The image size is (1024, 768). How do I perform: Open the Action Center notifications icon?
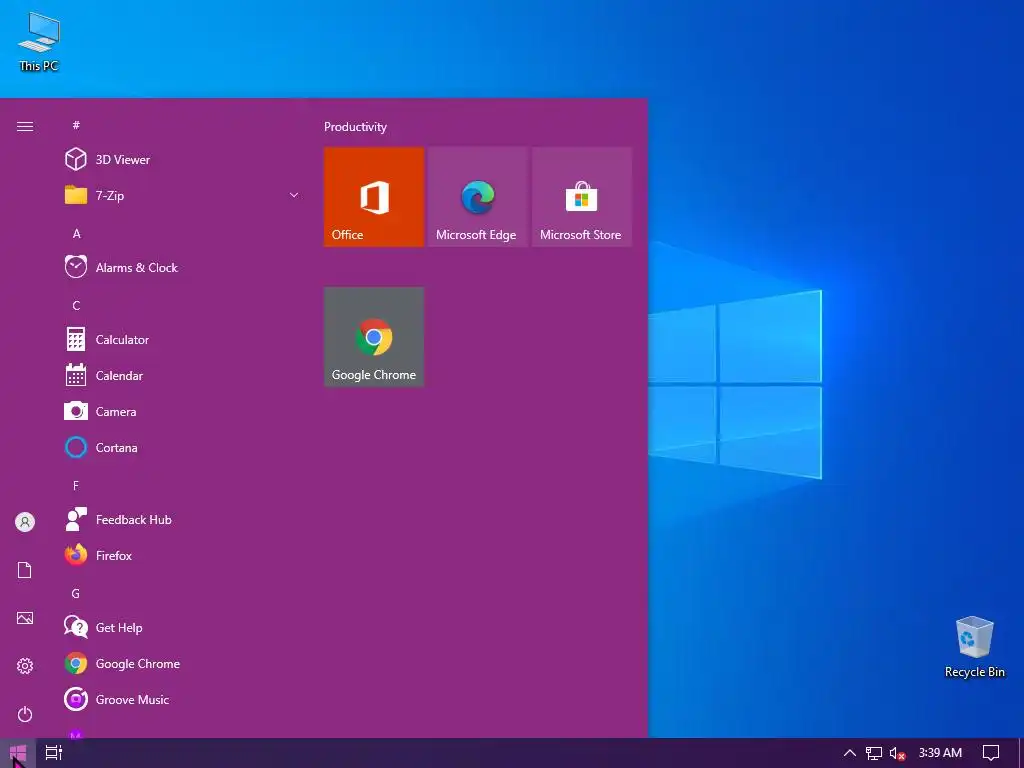991,753
